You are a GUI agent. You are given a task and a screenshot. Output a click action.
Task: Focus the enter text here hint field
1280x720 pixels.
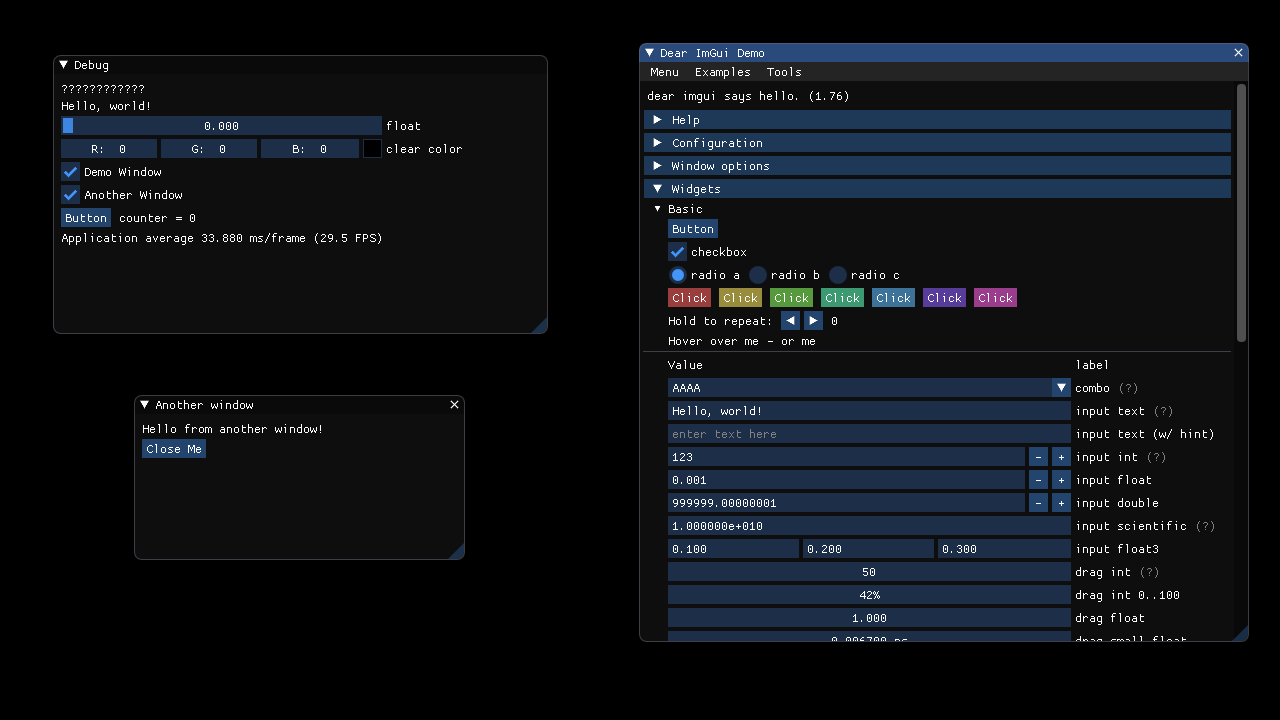click(x=869, y=434)
